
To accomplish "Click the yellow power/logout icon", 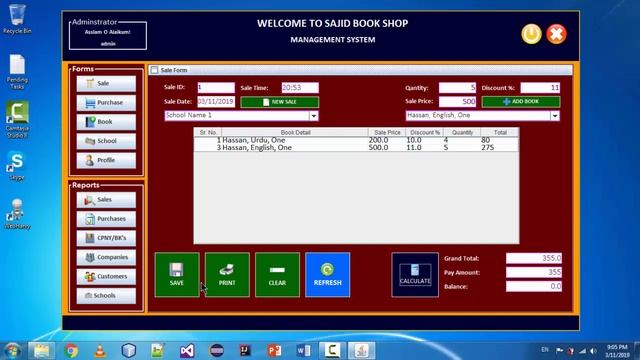I will coord(531,34).
